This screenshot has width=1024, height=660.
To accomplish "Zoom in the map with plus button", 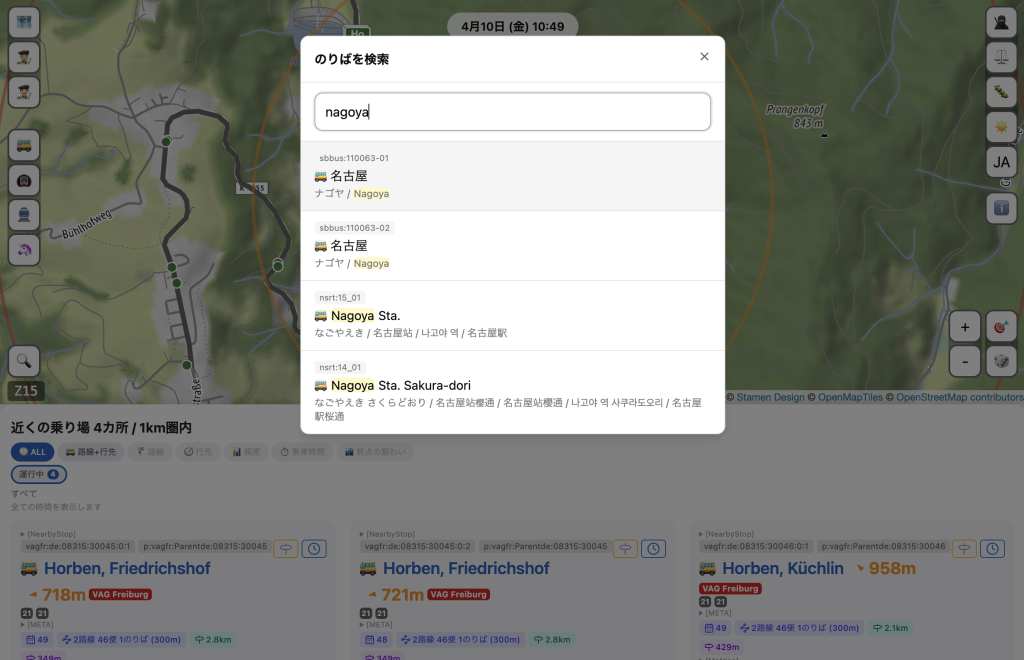I will (964, 326).
